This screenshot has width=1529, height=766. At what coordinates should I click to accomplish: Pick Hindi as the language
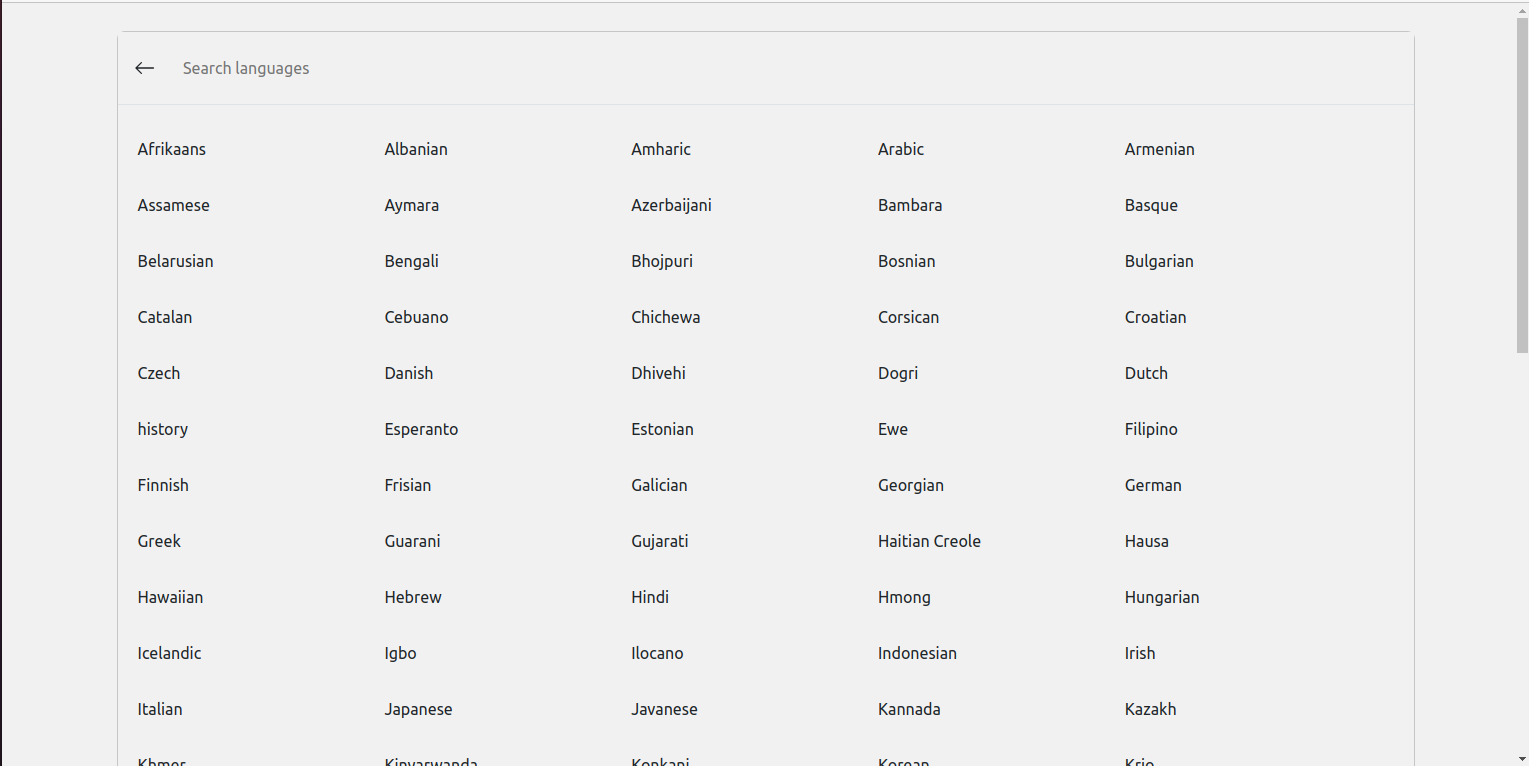coord(650,597)
